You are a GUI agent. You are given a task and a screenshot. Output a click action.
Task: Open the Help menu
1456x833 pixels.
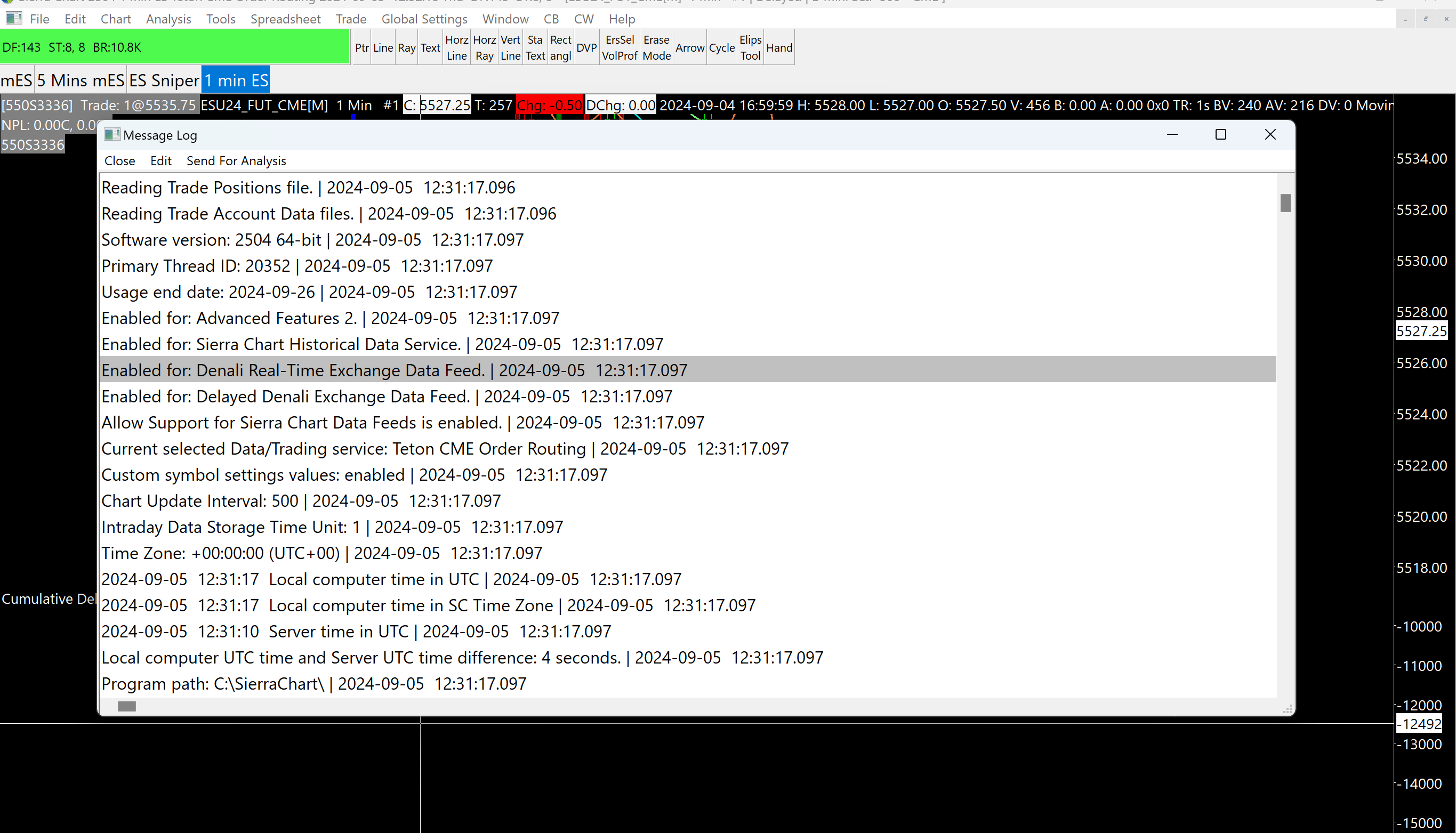(x=622, y=19)
